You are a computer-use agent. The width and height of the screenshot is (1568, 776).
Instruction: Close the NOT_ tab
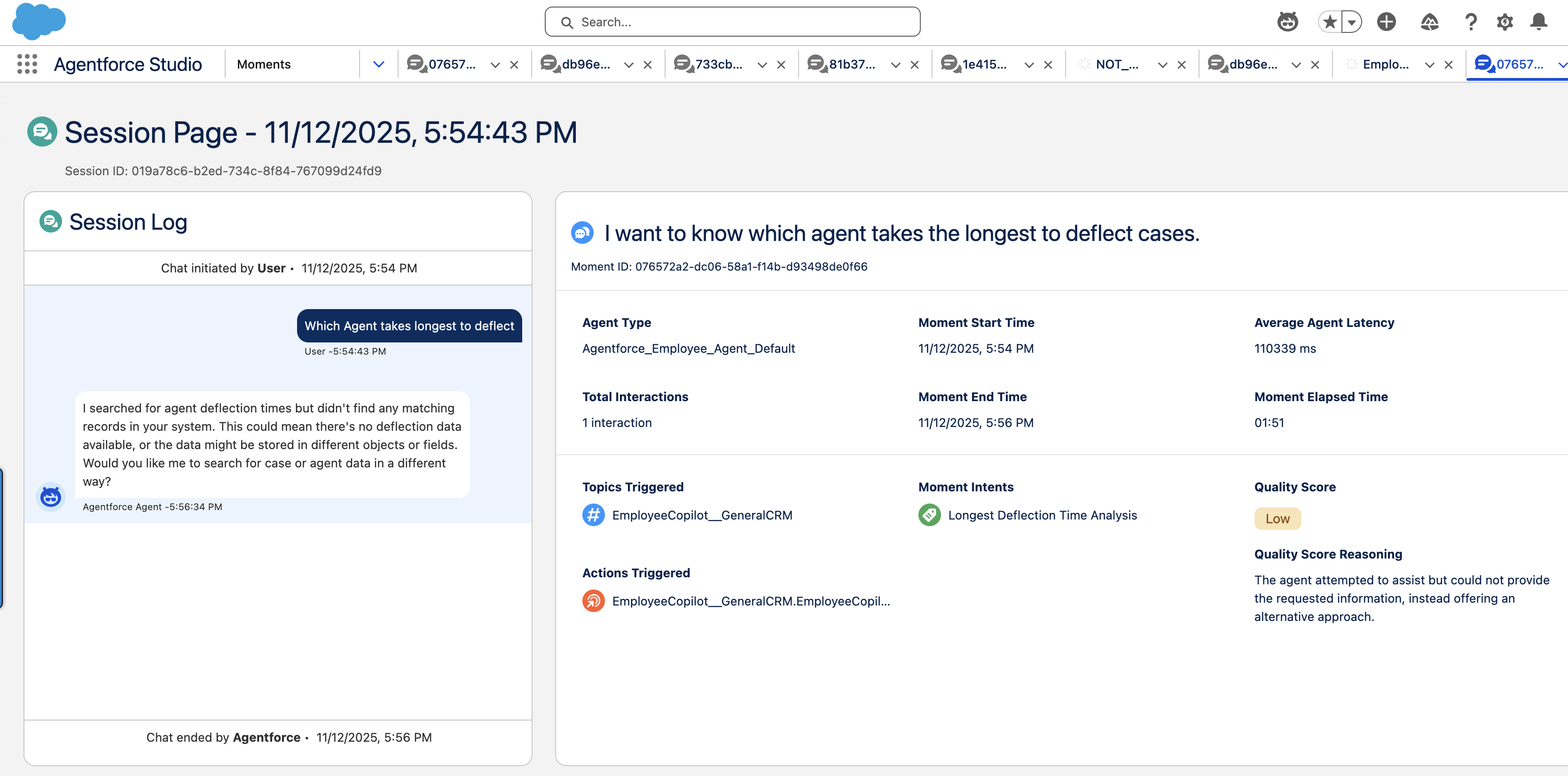tap(1182, 64)
